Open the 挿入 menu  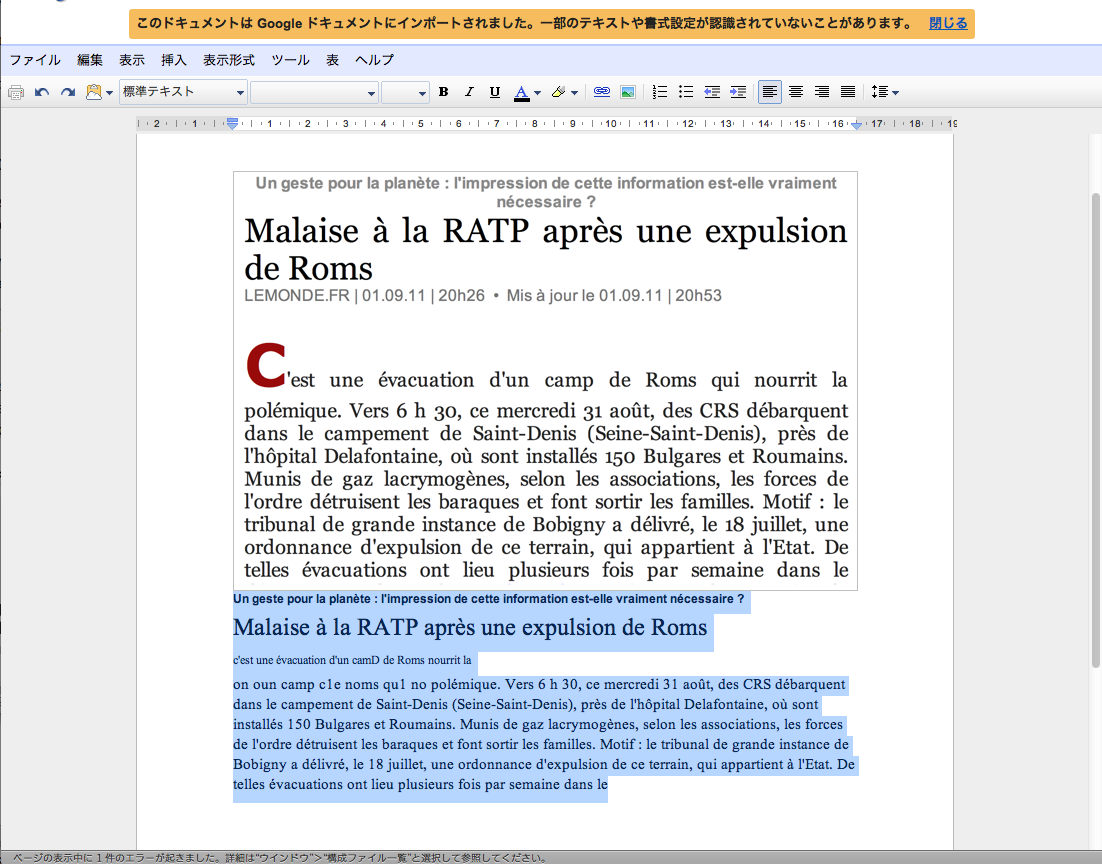point(174,60)
